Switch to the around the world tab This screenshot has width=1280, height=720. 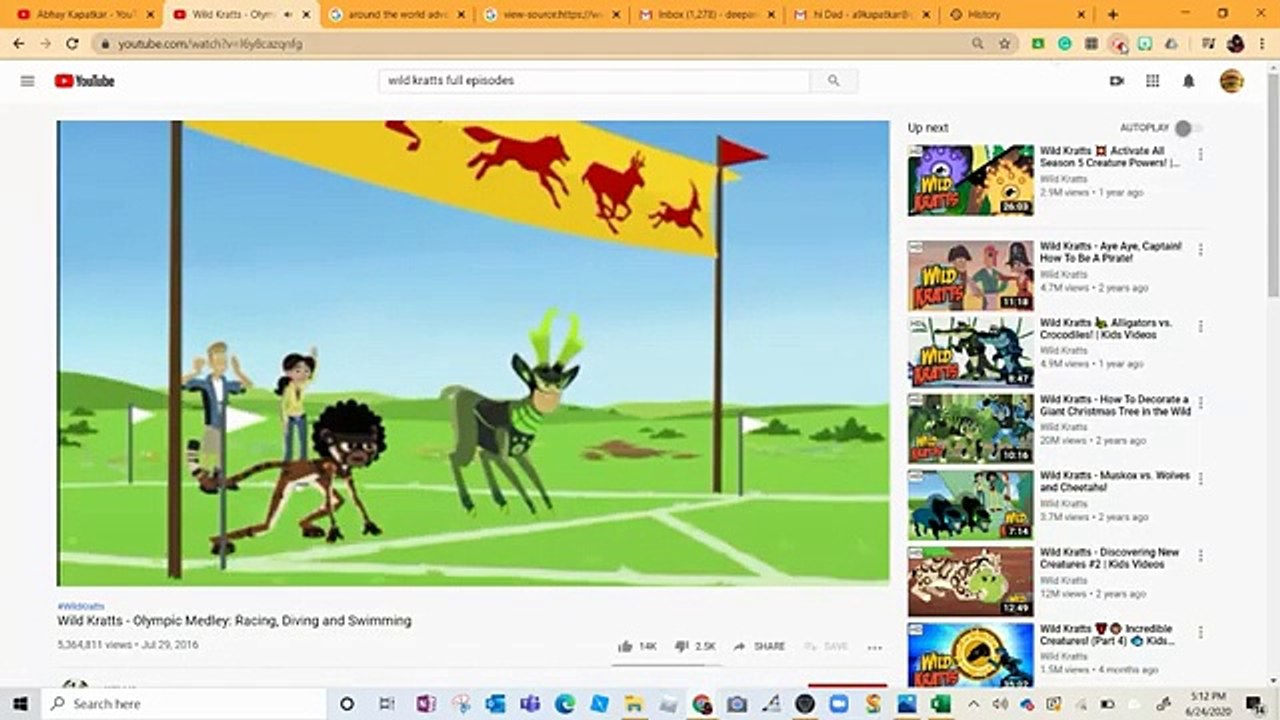397,15
